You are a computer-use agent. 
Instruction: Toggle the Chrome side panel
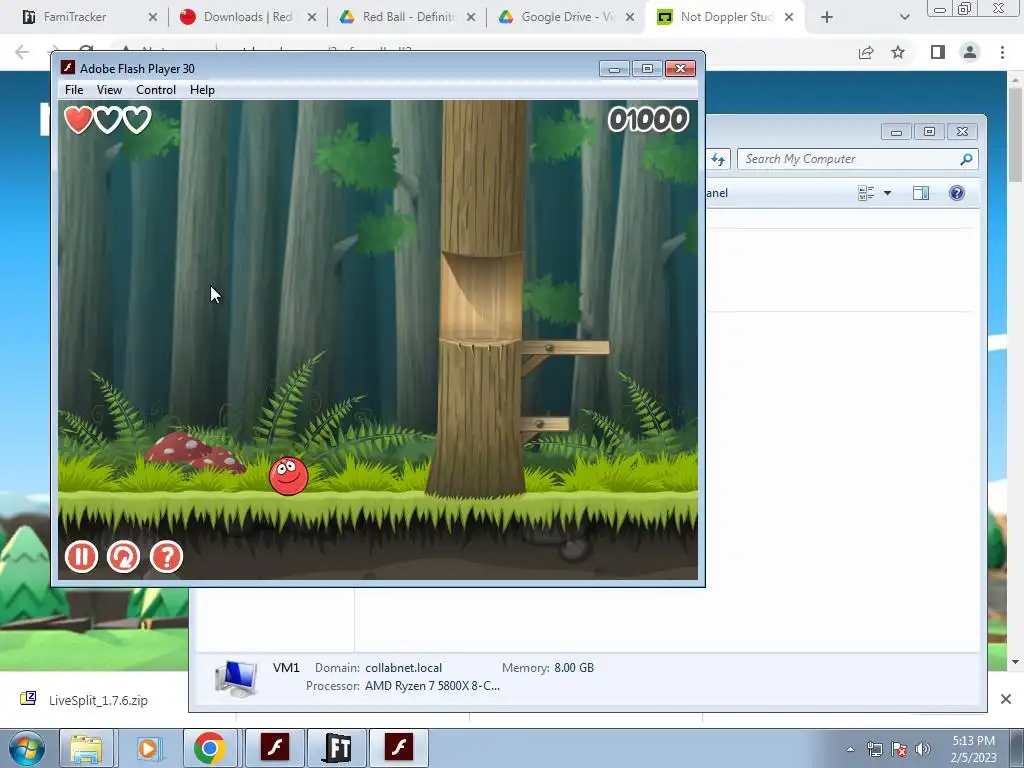(938, 52)
